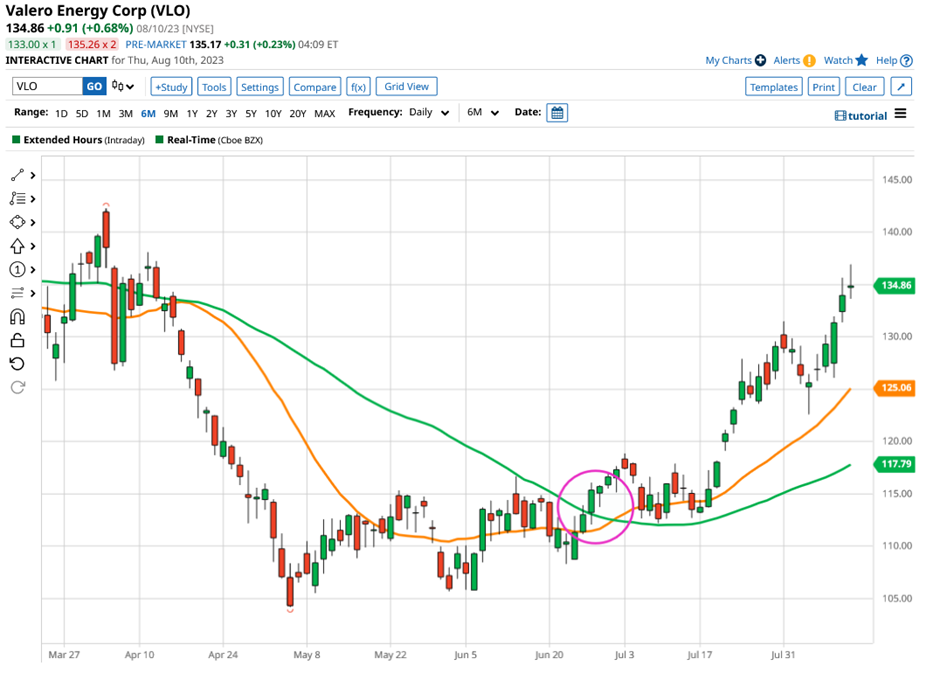
Task: Open the hamburger menu at top right
Action: tap(900, 115)
